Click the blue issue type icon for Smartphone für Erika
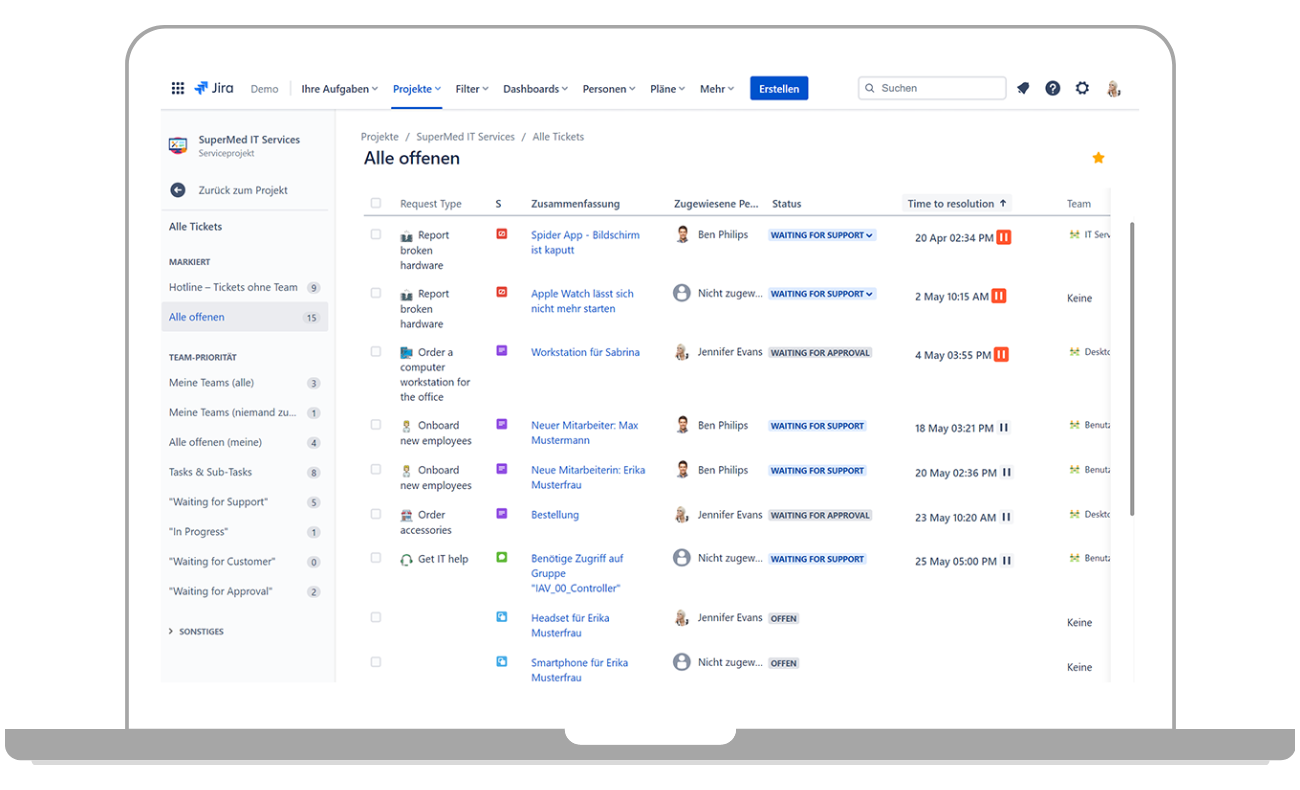This screenshot has width=1300, height=790. tap(502, 661)
